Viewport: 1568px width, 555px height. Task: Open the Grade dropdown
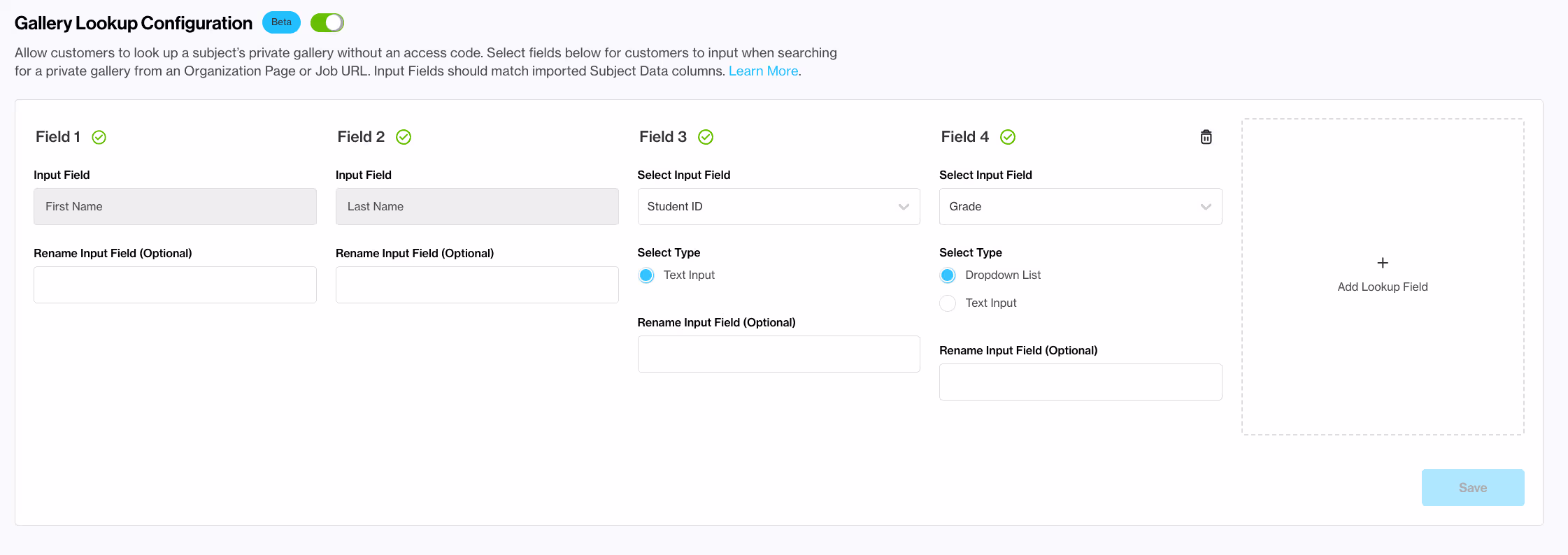1081,206
